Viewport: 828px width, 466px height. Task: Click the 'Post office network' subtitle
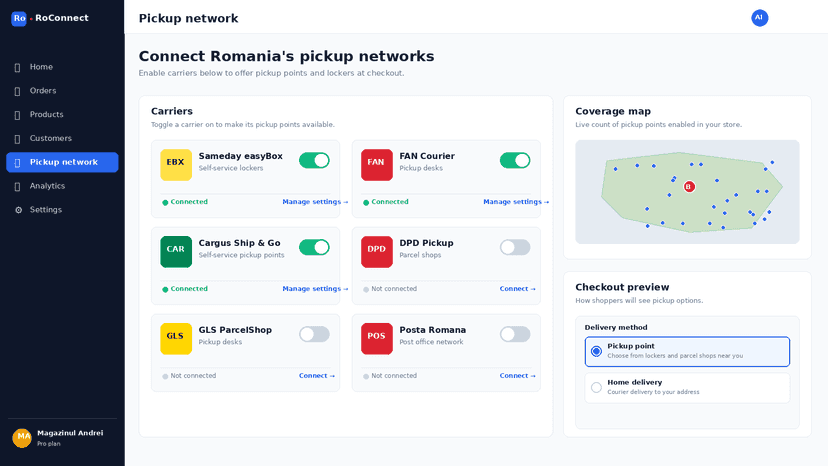coord(431,342)
